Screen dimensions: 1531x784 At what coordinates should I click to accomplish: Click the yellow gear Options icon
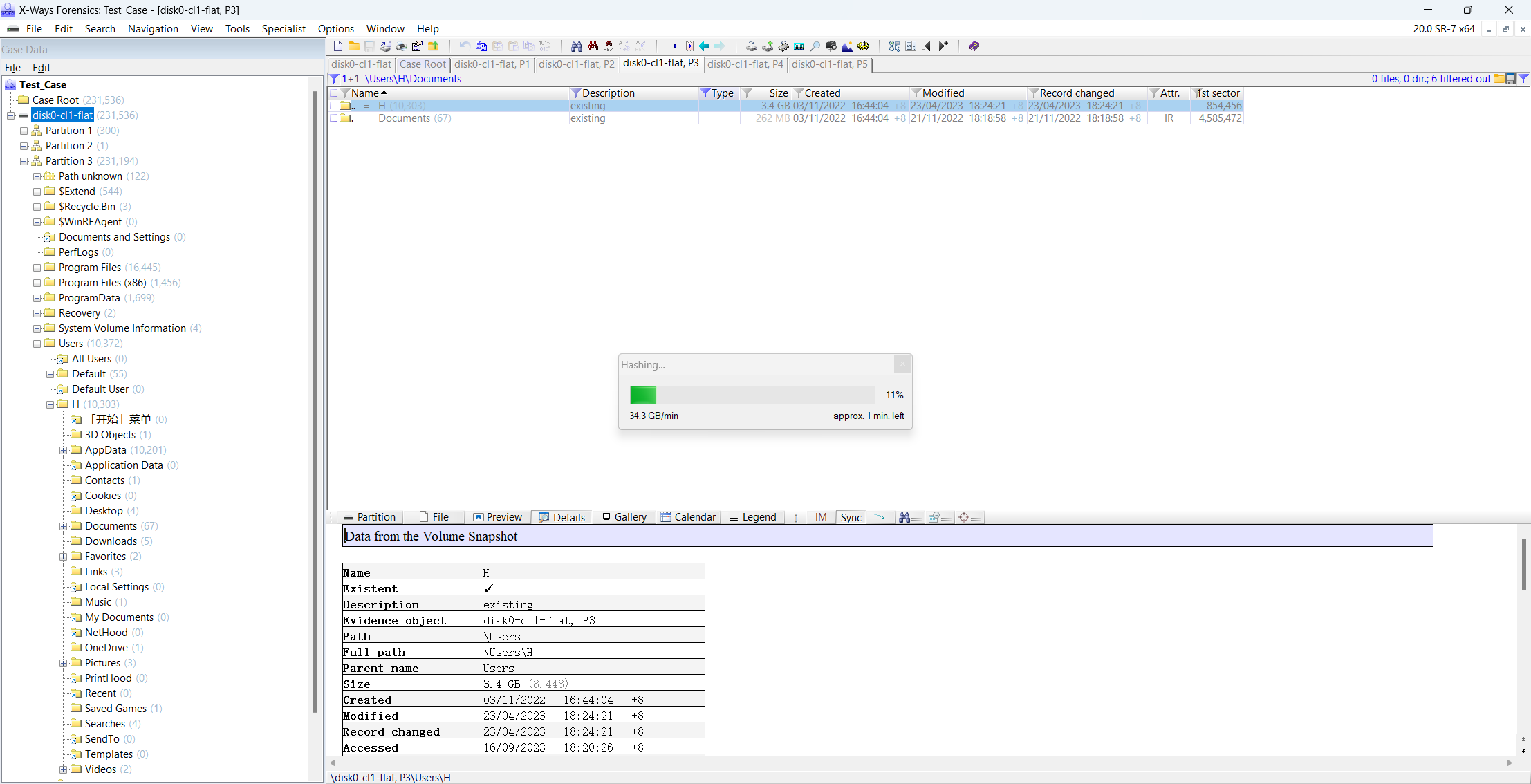click(863, 46)
